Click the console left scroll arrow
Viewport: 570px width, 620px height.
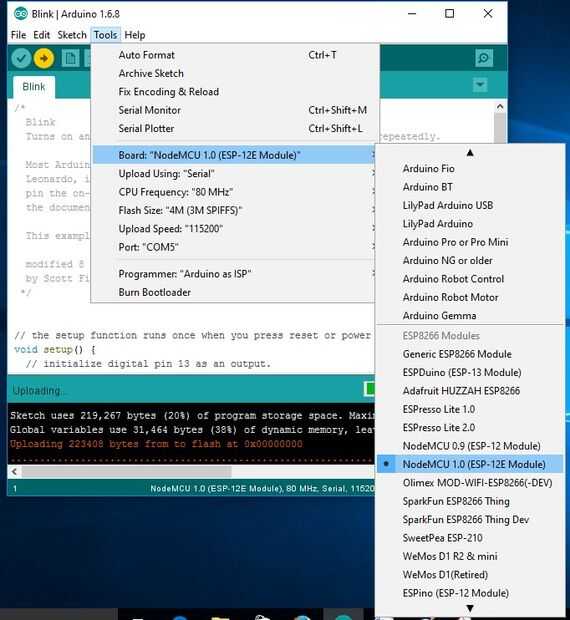(15, 471)
